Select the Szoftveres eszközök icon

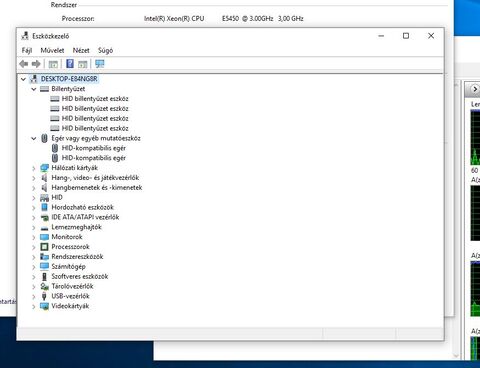44,276
